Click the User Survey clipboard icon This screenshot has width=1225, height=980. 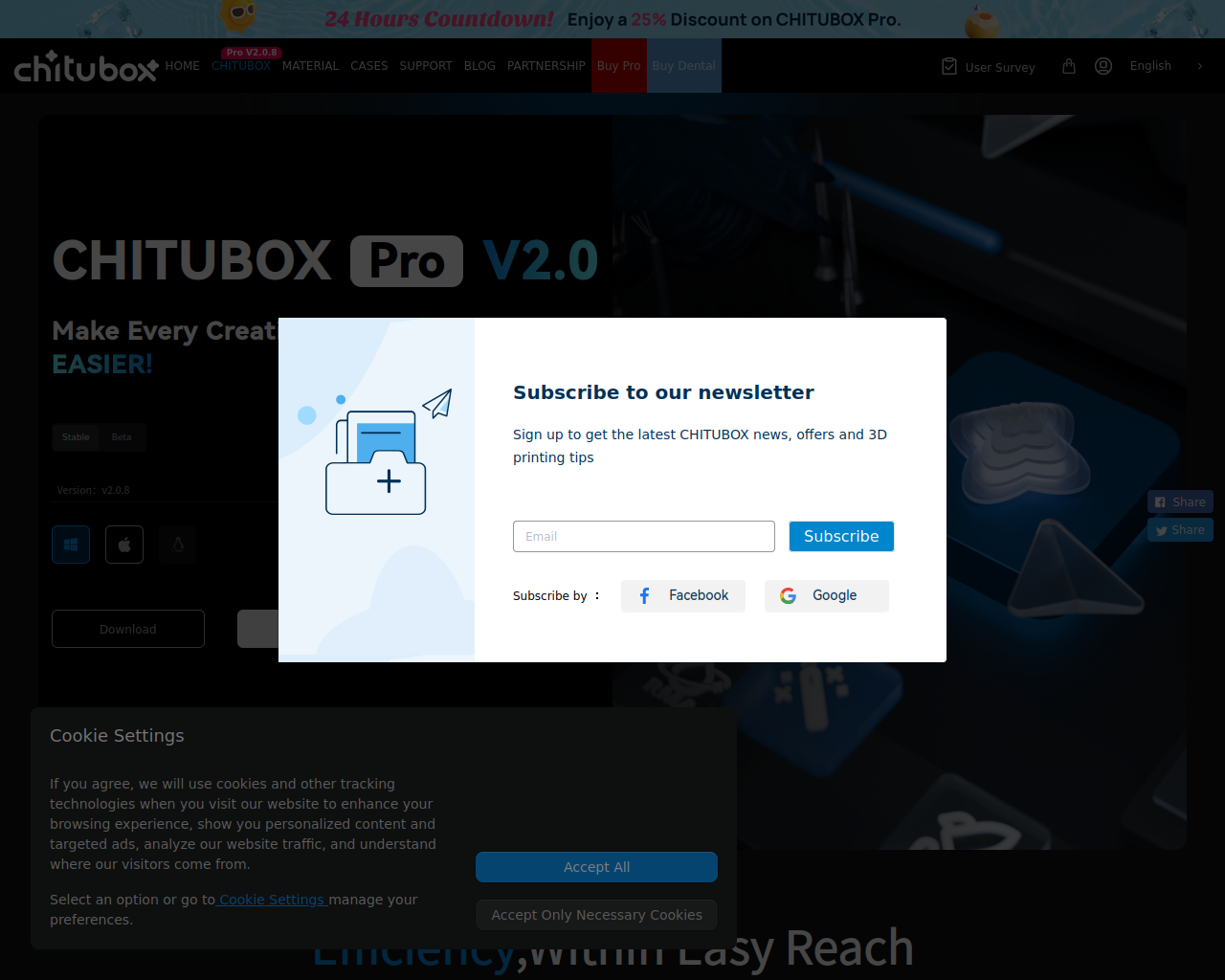click(x=949, y=66)
